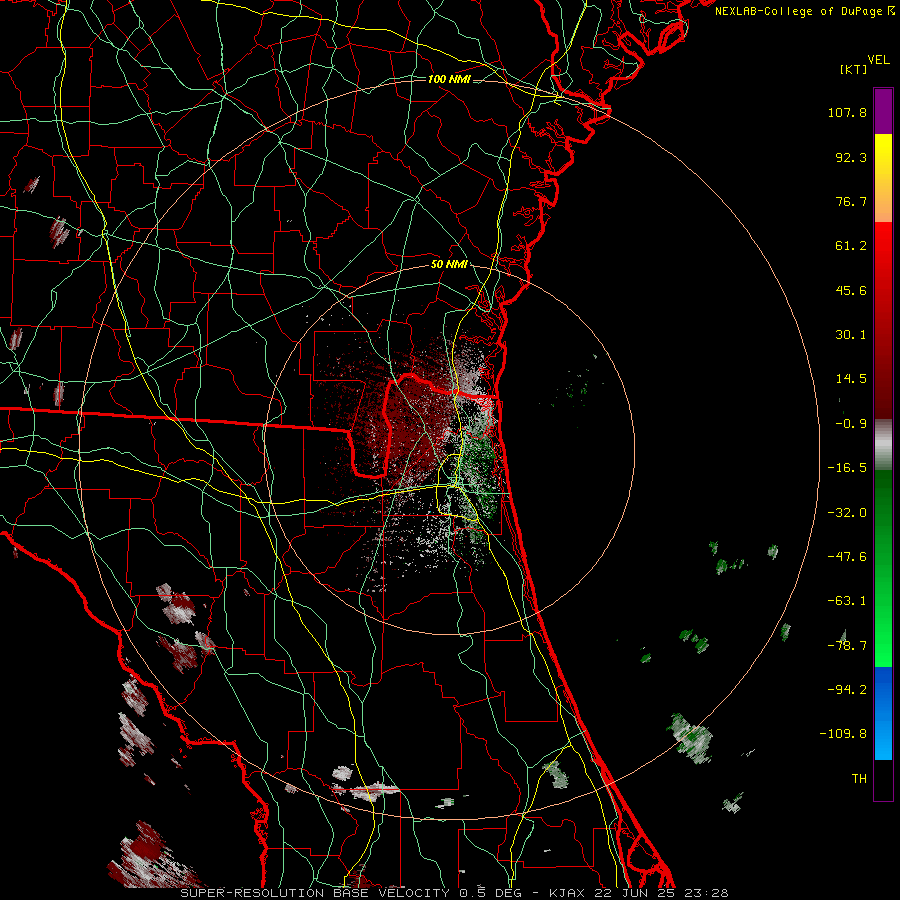Click the bright green segment of the color bar
The height and width of the screenshot is (900, 900).
pyautogui.click(x=883, y=568)
